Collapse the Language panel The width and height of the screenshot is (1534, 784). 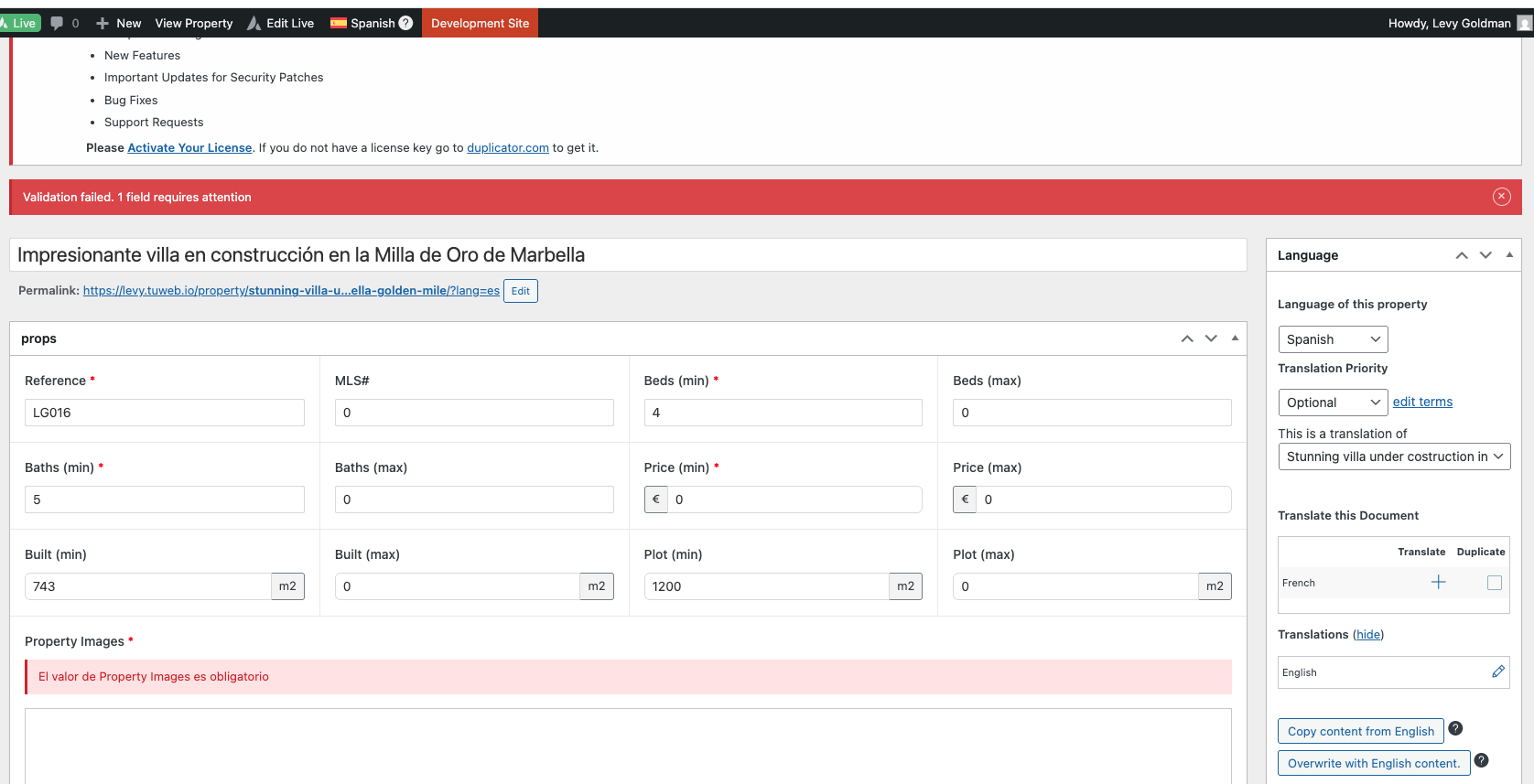1509,254
